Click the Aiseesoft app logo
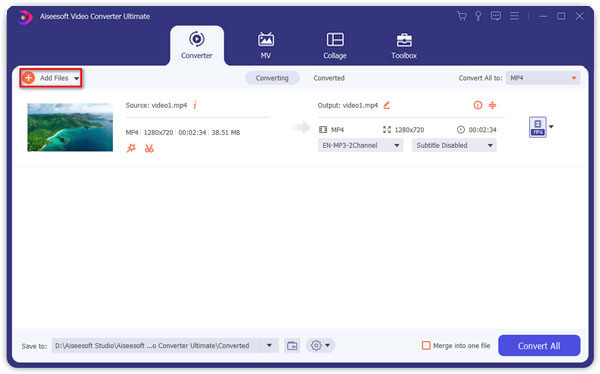 [24, 17]
